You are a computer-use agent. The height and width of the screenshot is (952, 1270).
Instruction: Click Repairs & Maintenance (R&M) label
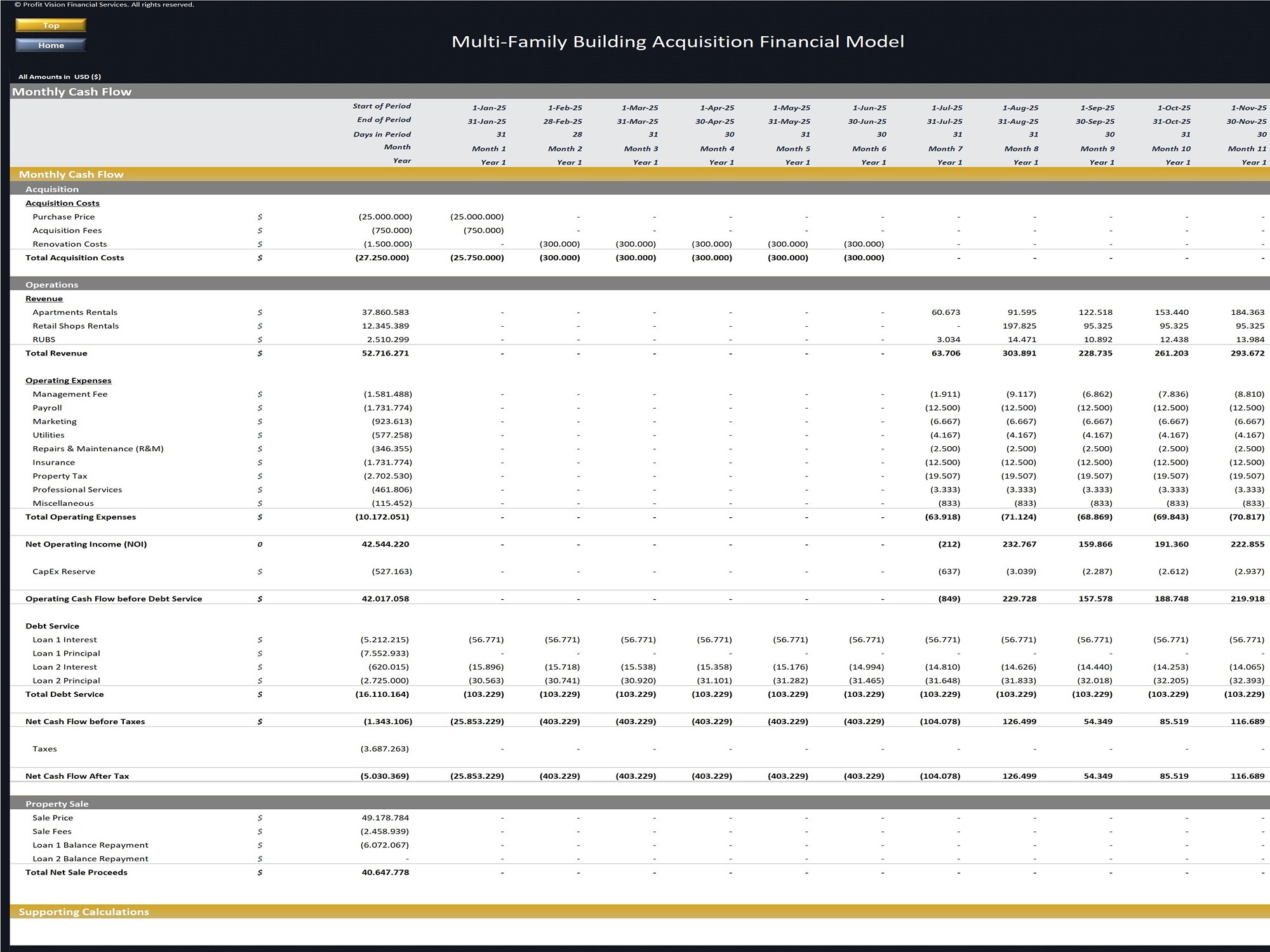(x=98, y=449)
